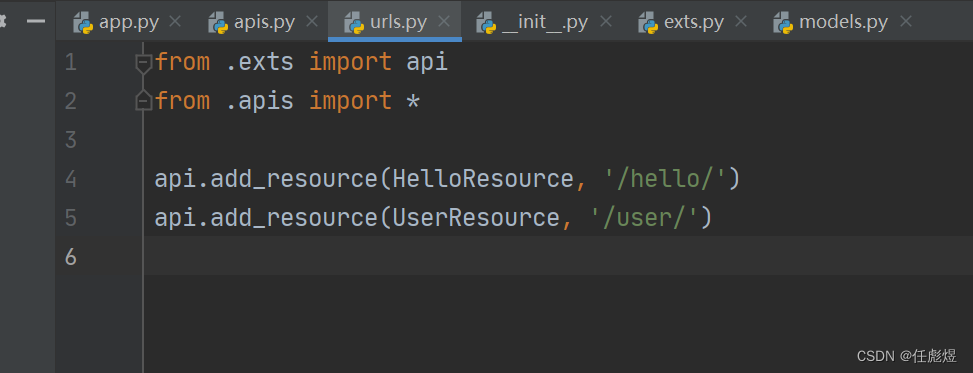
Task: Click line number 2 in the gutter
Action: point(70,101)
